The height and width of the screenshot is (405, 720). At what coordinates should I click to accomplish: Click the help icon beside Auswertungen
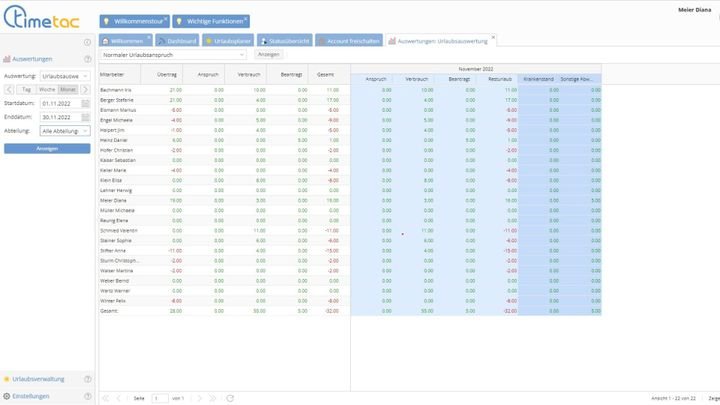[88, 59]
